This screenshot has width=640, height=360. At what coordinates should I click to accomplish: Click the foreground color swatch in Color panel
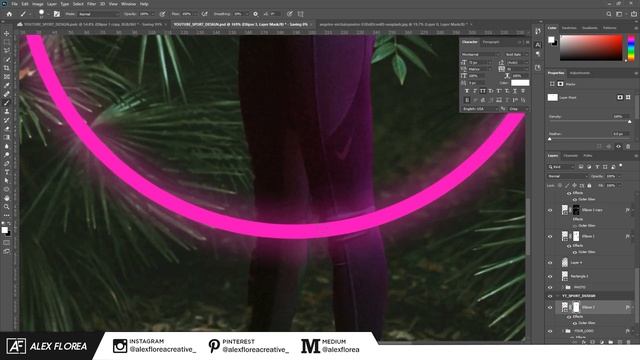[551, 39]
